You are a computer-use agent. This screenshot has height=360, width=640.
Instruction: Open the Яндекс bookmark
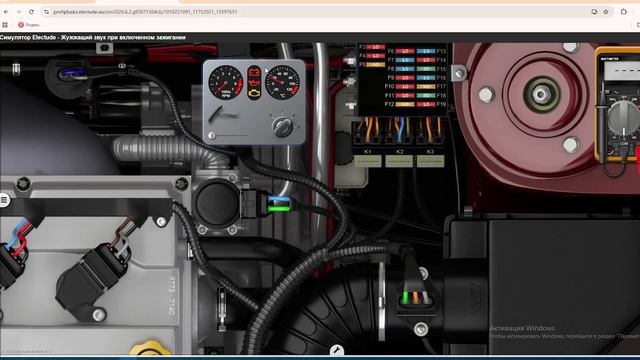[29, 25]
